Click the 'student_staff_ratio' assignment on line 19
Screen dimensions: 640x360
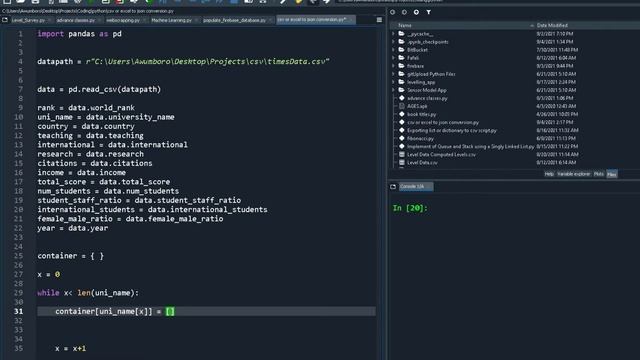[x=139, y=200]
